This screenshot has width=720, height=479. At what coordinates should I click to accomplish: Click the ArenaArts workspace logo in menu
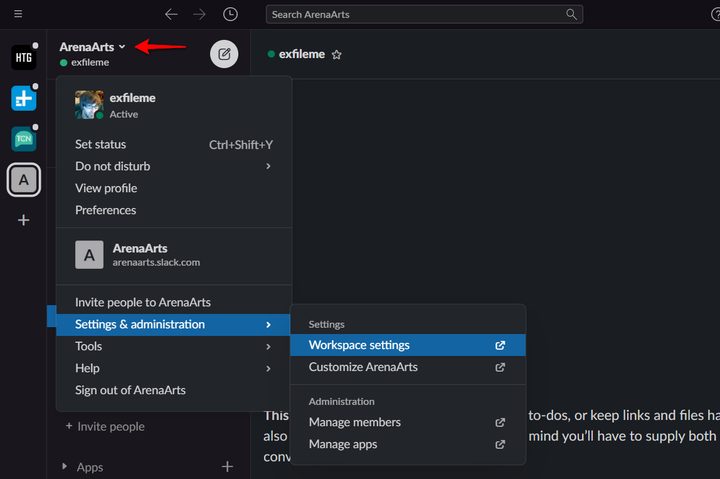(x=89, y=255)
